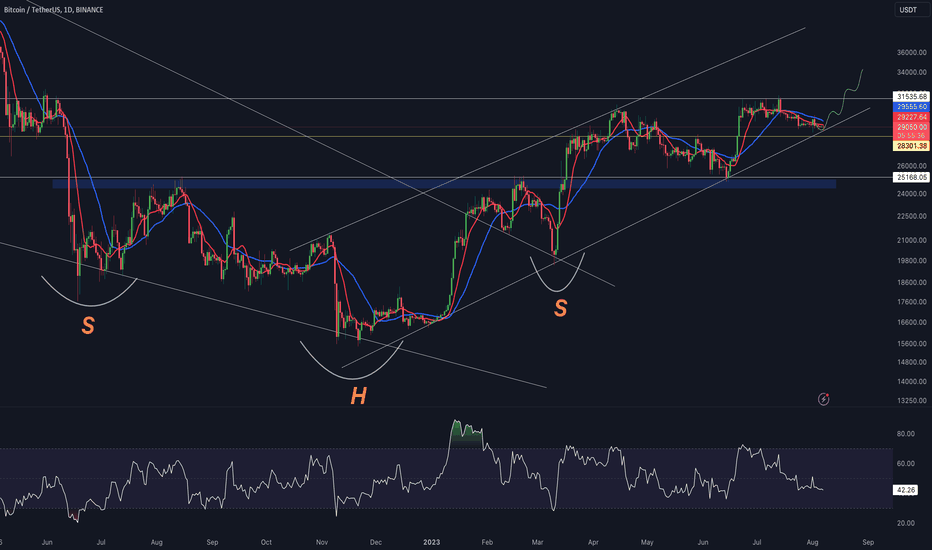This screenshot has height=550, width=932.
Task: Click the 16600.00 price axis tick
Action: tap(912, 323)
